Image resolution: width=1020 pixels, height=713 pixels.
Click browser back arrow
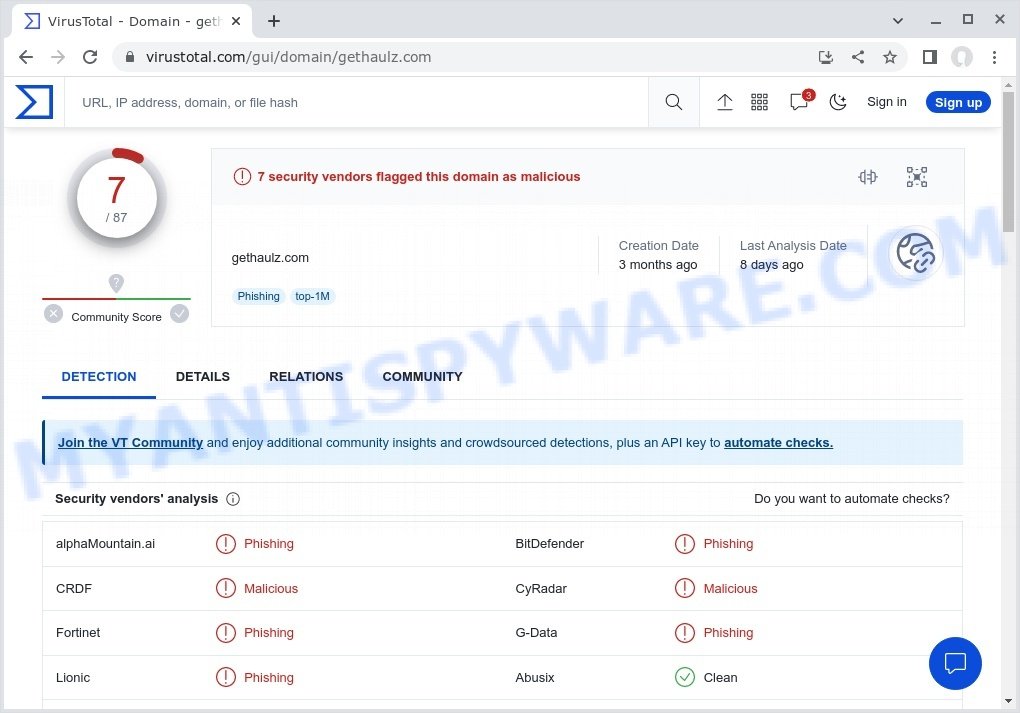26,57
